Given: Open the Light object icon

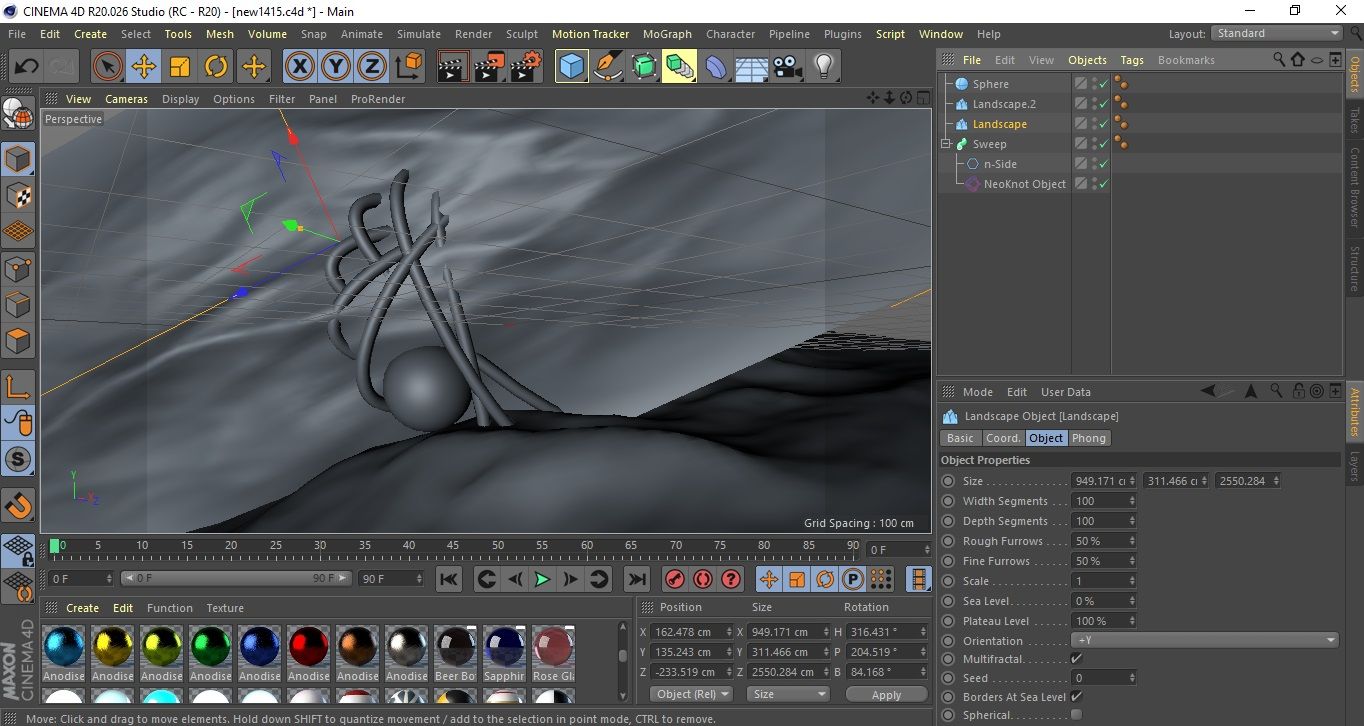Looking at the screenshot, I should [x=823, y=67].
